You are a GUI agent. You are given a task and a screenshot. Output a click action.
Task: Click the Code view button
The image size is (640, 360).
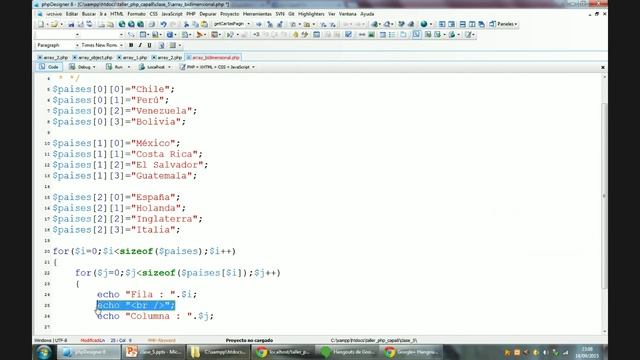coord(49,67)
